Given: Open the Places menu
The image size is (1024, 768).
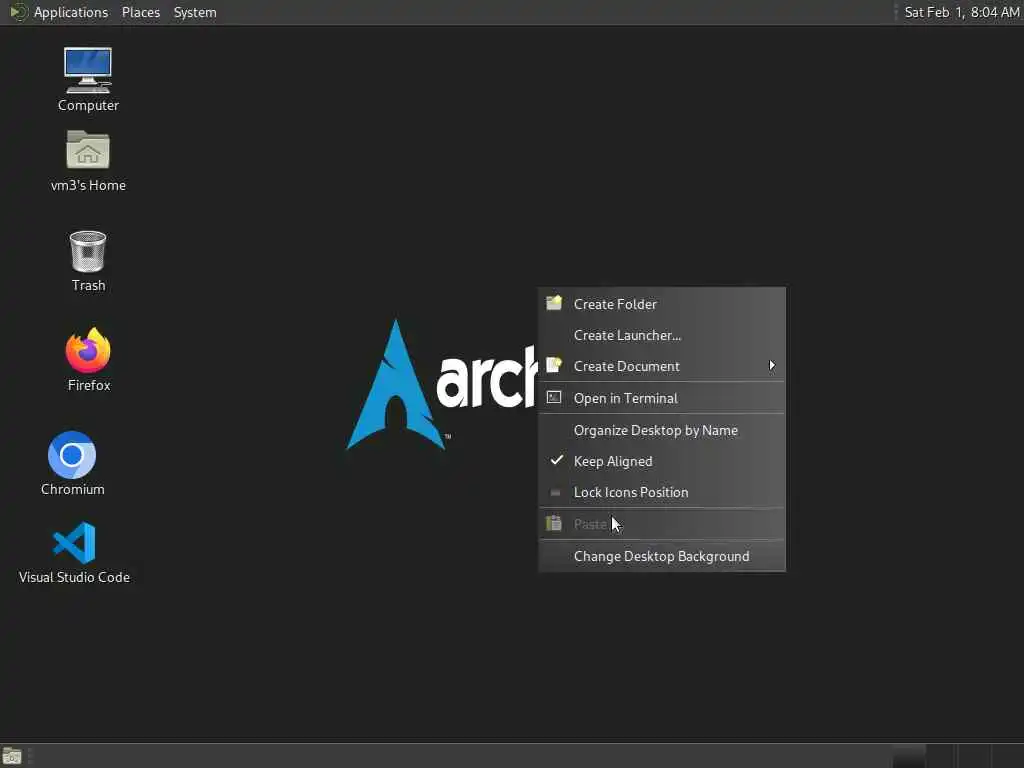Looking at the screenshot, I should (140, 12).
